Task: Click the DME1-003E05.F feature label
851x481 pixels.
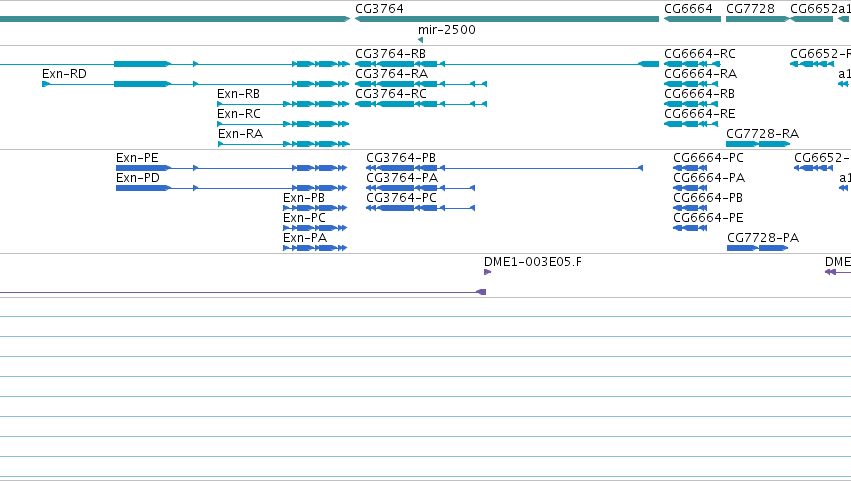Action: pos(533,262)
